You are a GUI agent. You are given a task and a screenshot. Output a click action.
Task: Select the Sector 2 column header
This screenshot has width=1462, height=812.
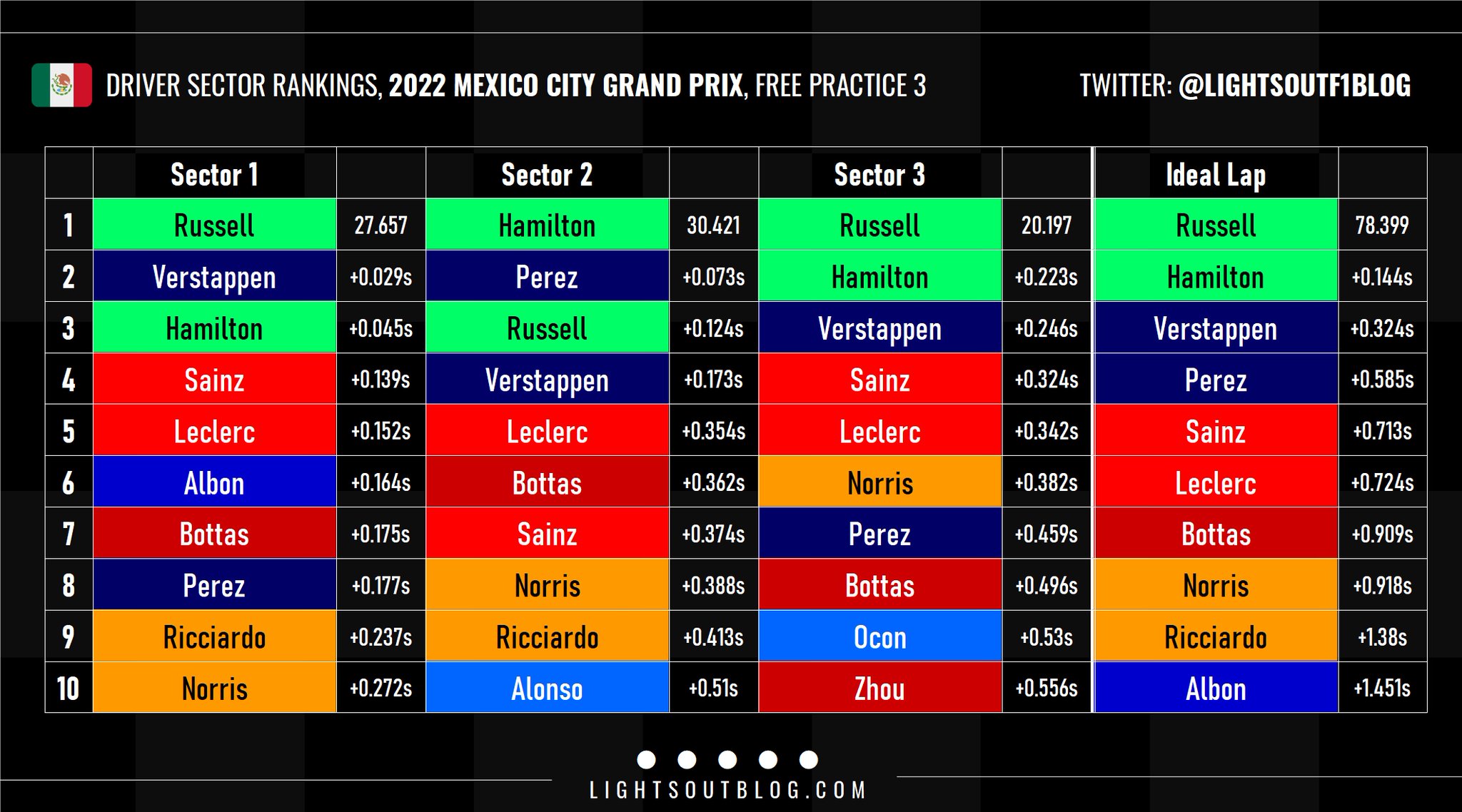click(547, 174)
